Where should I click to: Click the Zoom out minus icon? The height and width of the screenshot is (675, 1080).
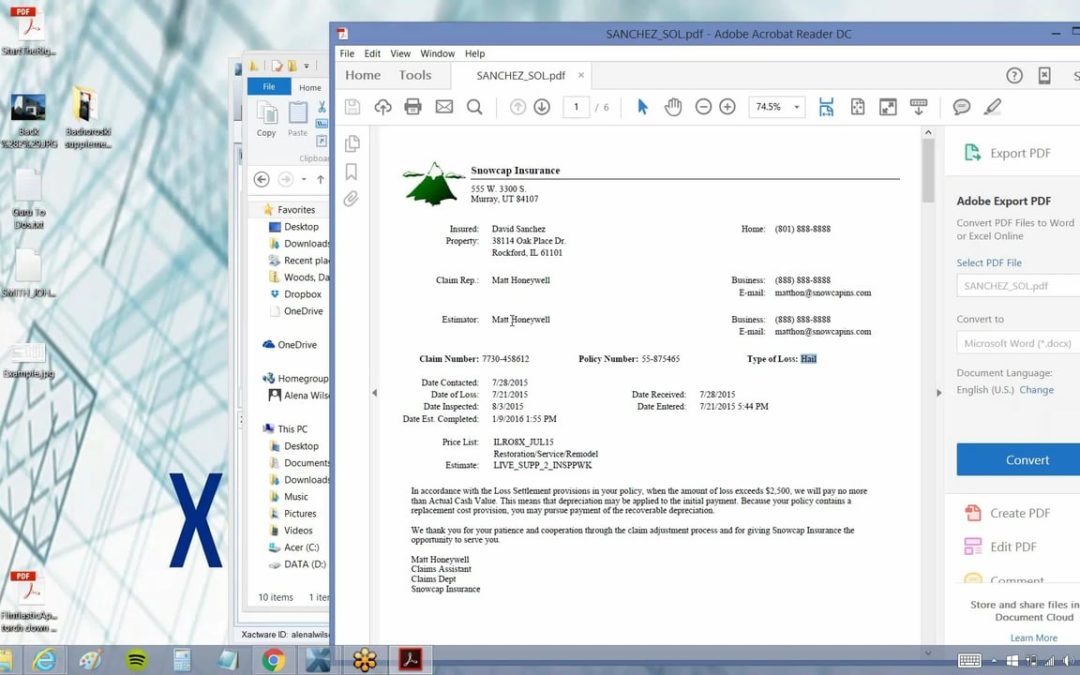(x=703, y=107)
